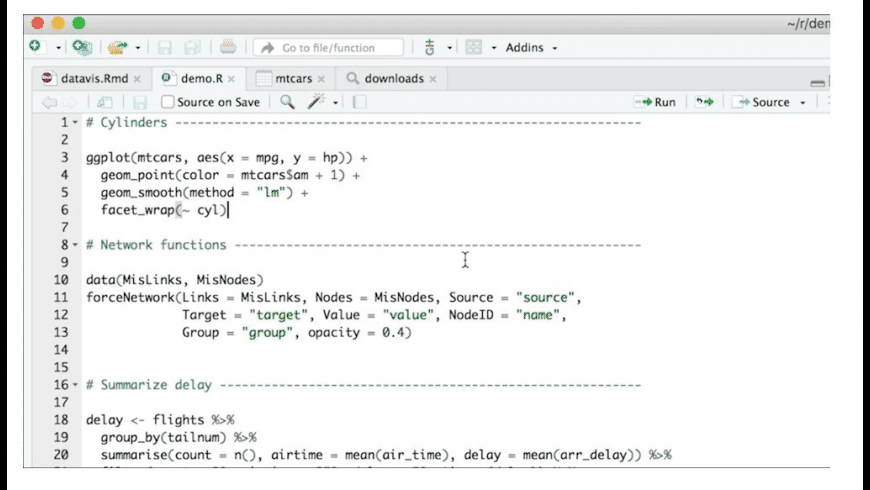Image resolution: width=870 pixels, height=490 pixels.
Task: Click the Re-run previous code icon
Action: click(x=705, y=102)
